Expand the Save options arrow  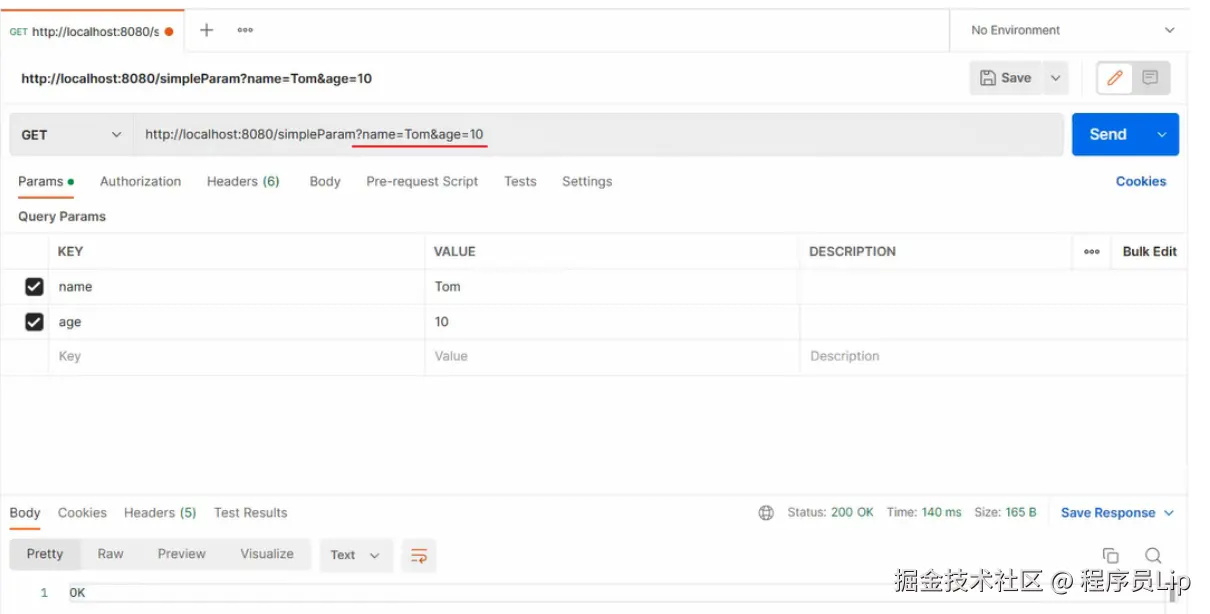coord(1055,78)
